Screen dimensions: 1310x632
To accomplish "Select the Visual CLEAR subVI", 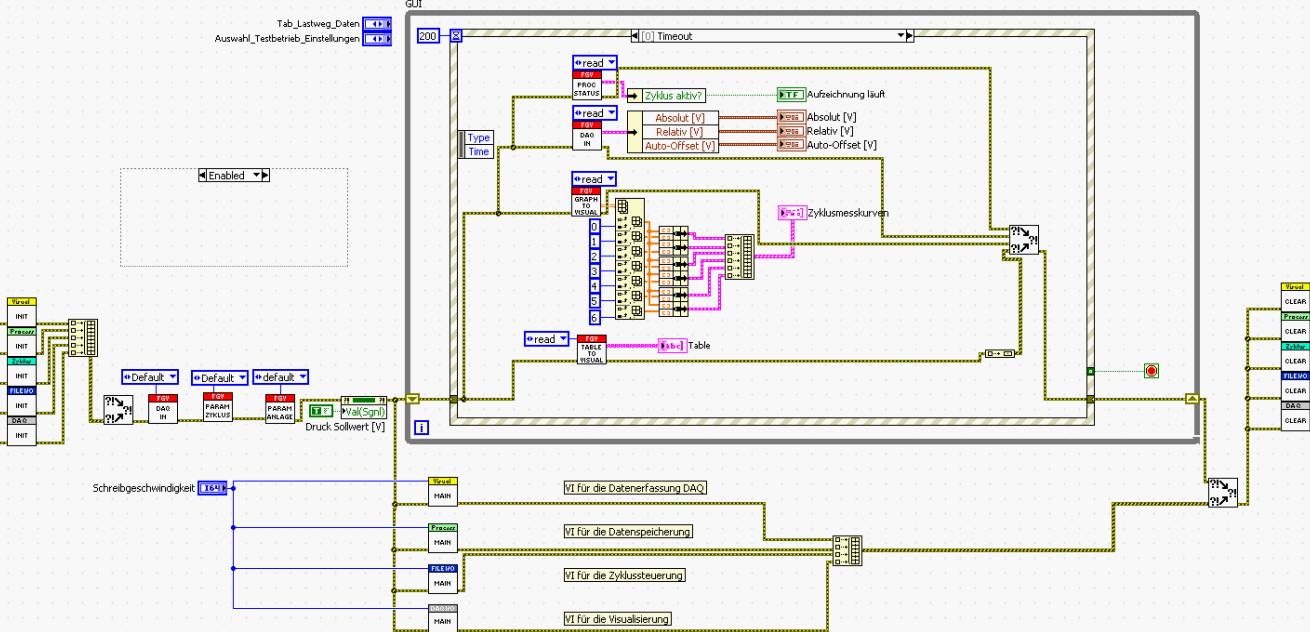I will point(1295,296).
